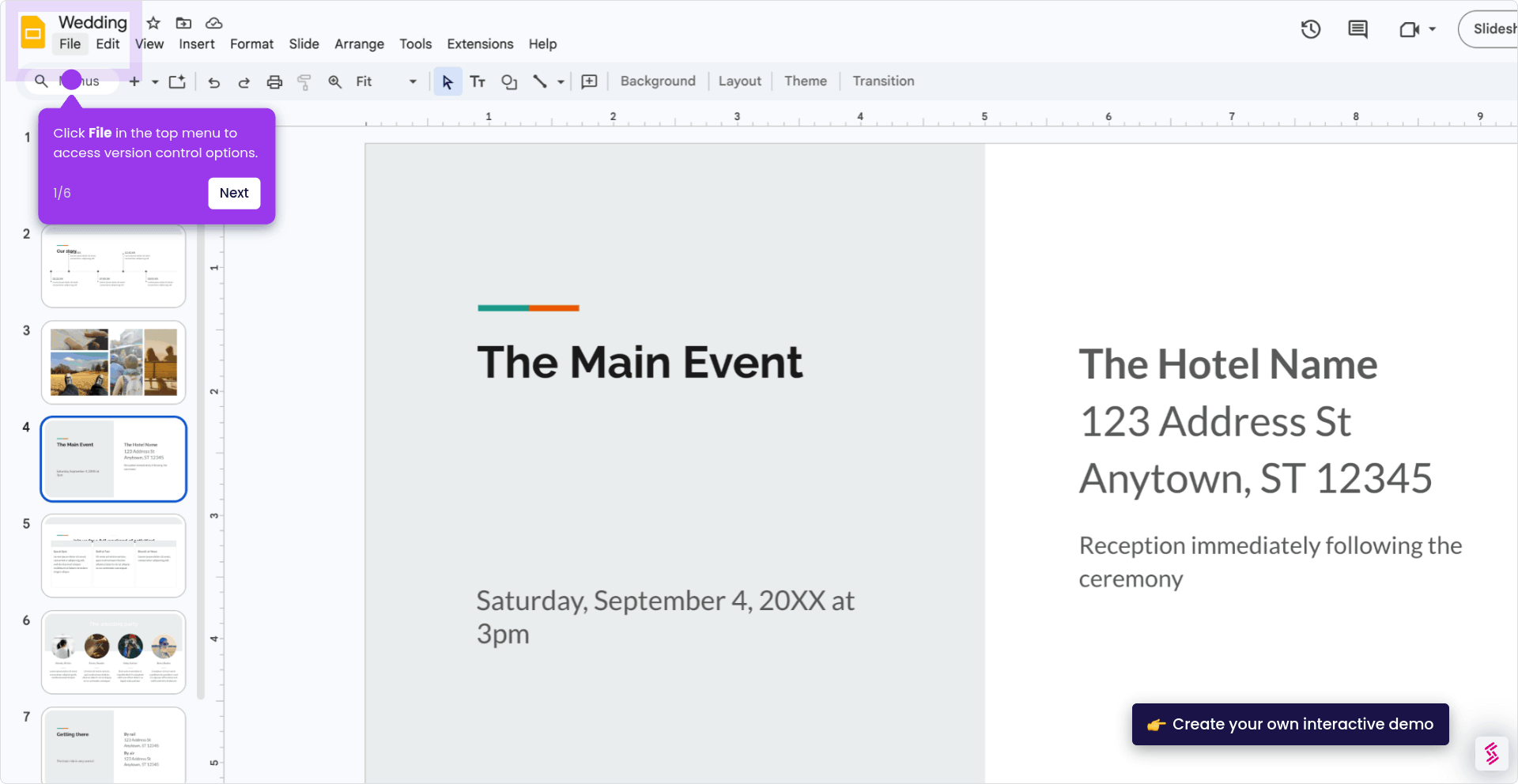Open the View menu
Screen dimensions: 1518x784
149,44
